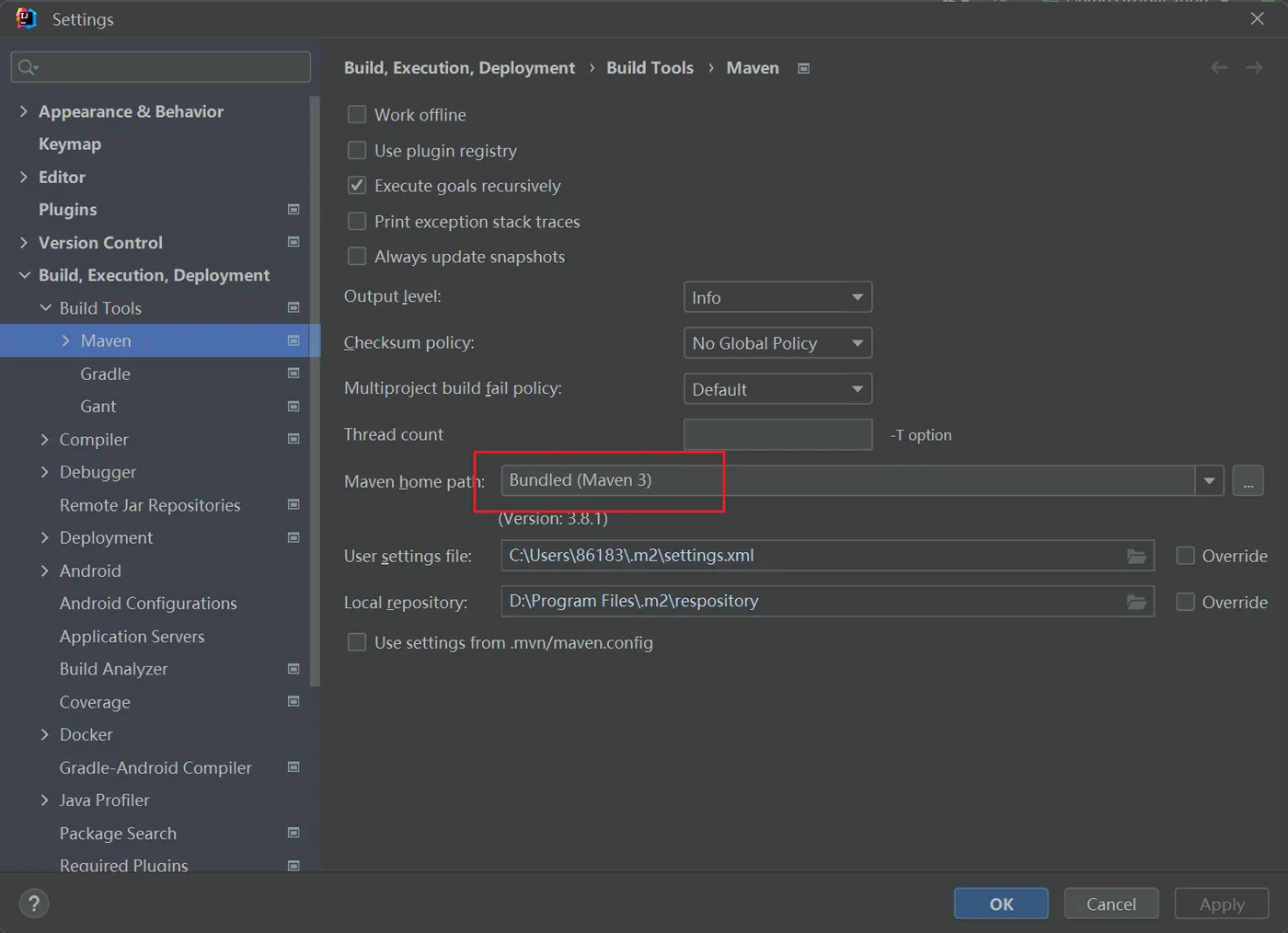
Task: Click the Thread count input field
Action: click(x=777, y=434)
